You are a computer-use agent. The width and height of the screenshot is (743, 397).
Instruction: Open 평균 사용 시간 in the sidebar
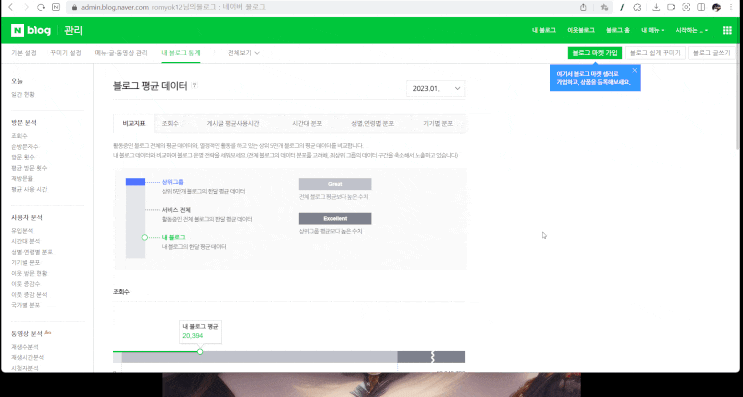pos(29,189)
